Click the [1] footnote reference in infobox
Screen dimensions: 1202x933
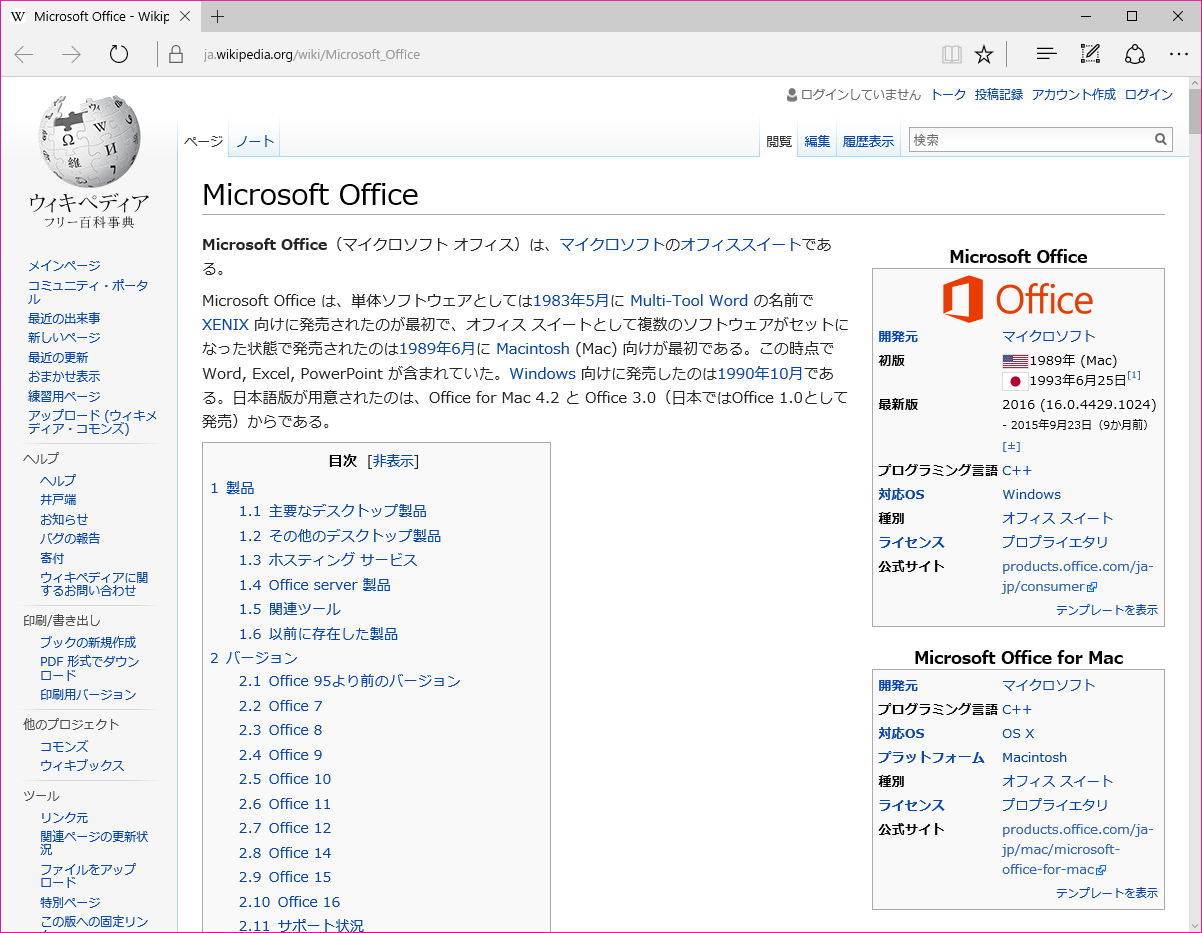point(1134,375)
